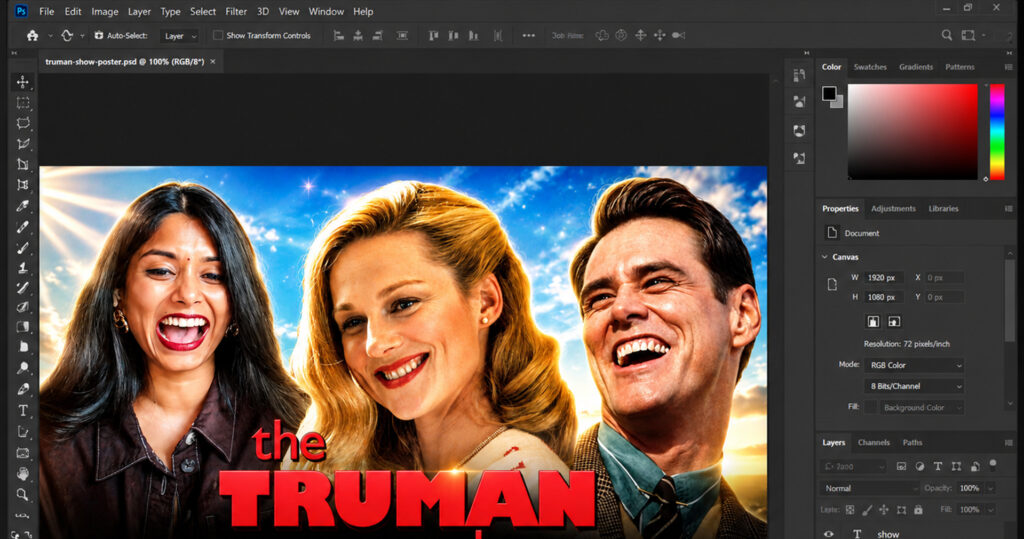The image size is (1024, 539).
Task: Open the layer Opacity slider arrow
Action: point(991,488)
